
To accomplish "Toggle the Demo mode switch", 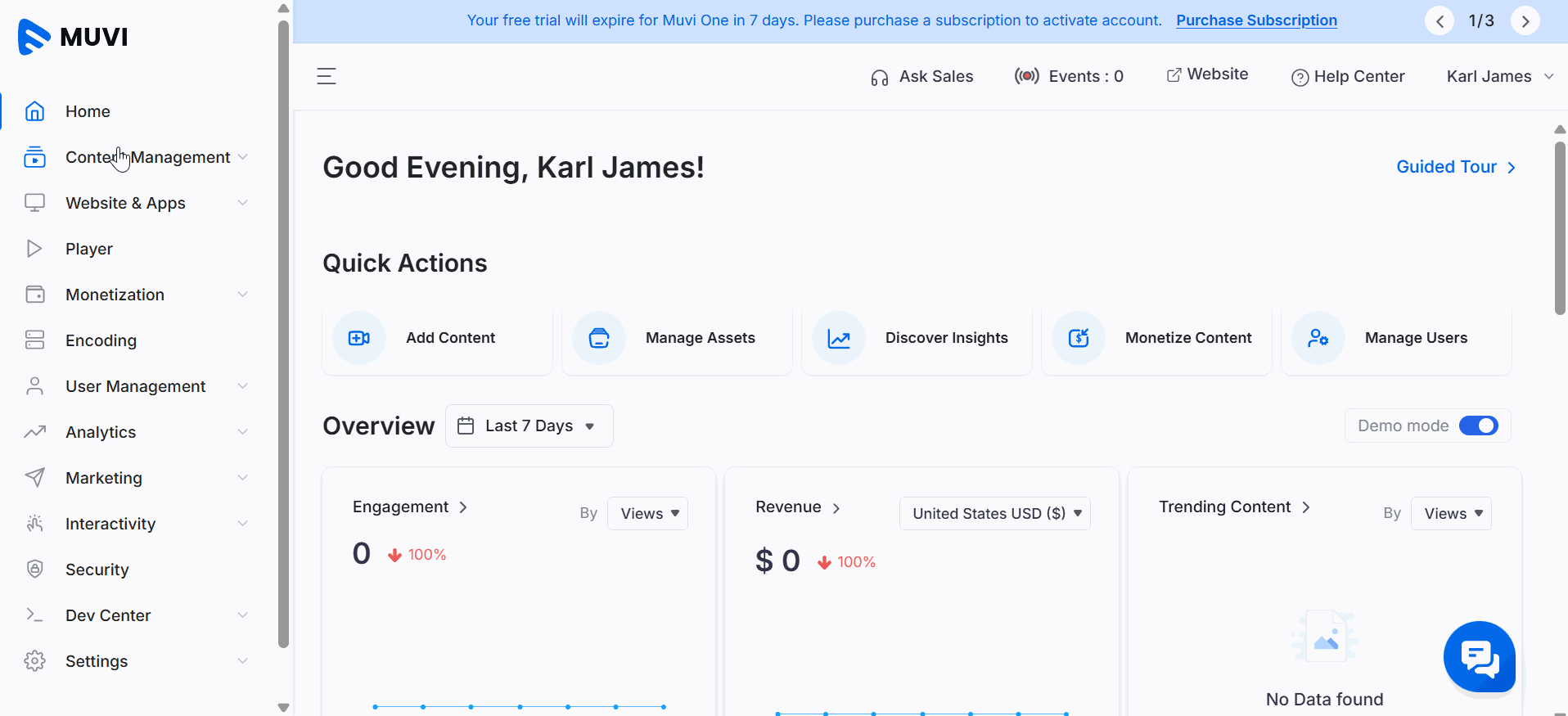I will [x=1479, y=426].
